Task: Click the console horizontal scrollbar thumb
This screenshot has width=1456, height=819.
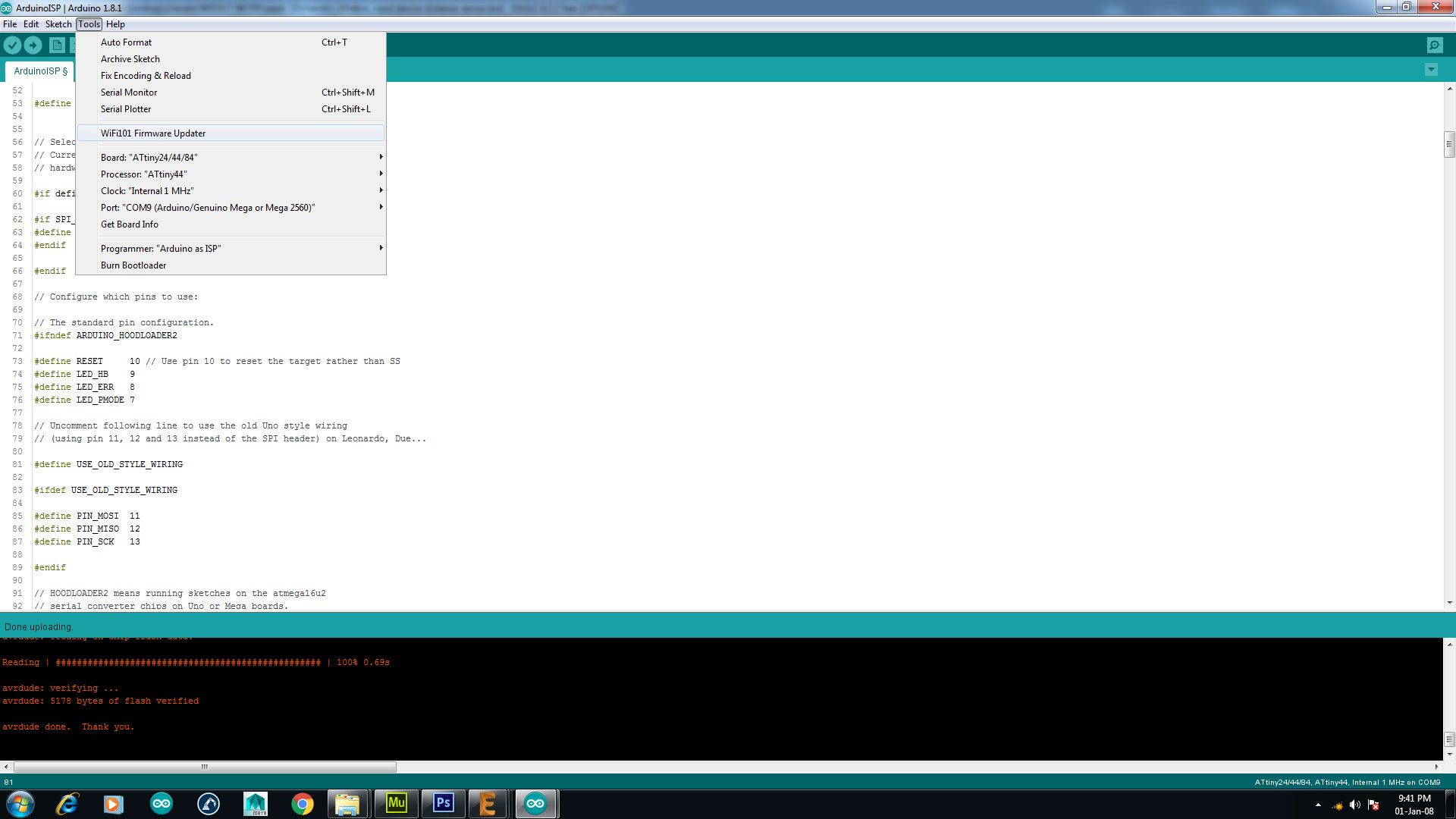Action: coord(205,767)
